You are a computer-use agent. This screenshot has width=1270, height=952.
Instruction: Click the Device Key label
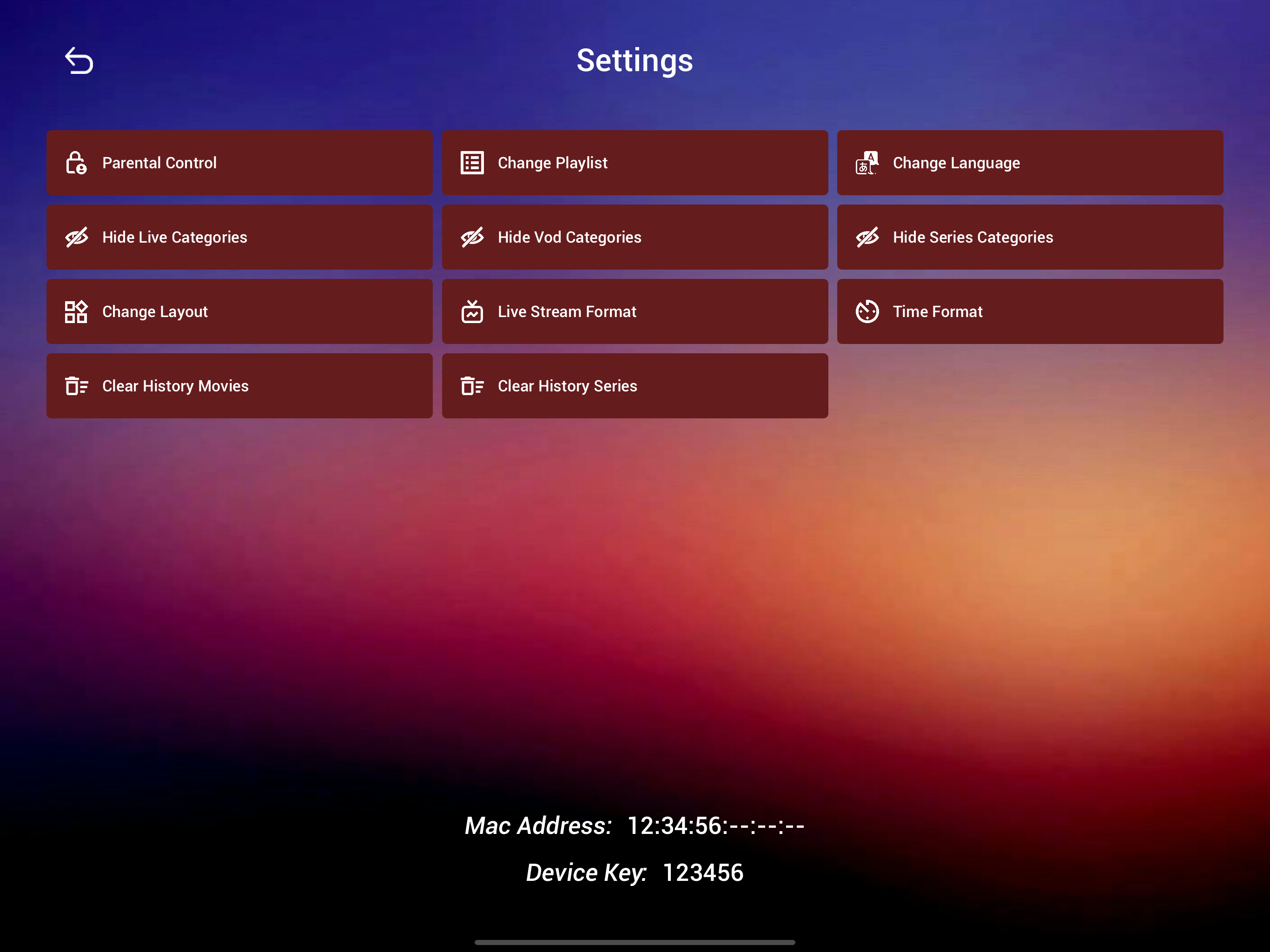(586, 873)
